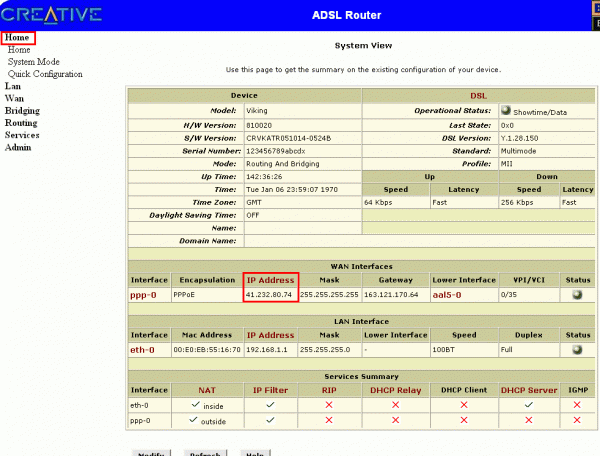Image resolution: width=600 pixels, height=456 pixels.
Task: Click the DHCP Server column header link
Action: (x=528, y=389)
